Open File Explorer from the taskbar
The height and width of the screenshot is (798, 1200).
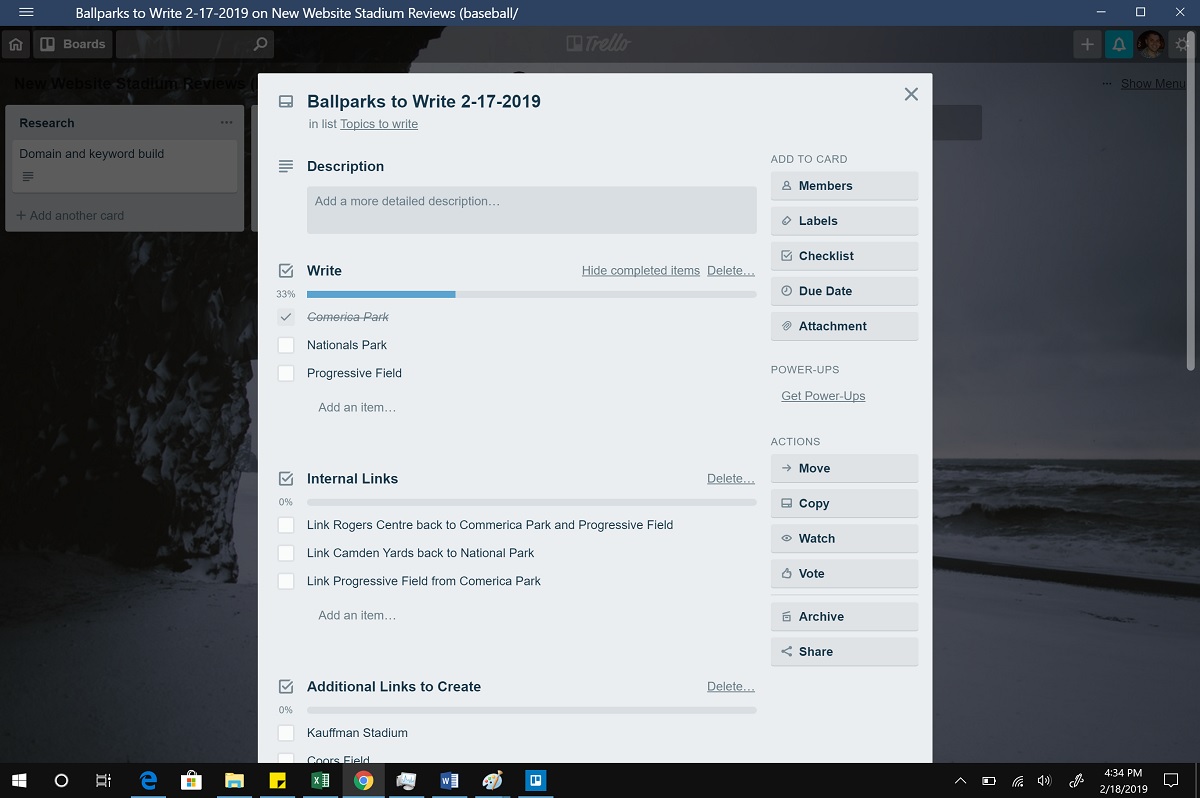pos(234,780)
